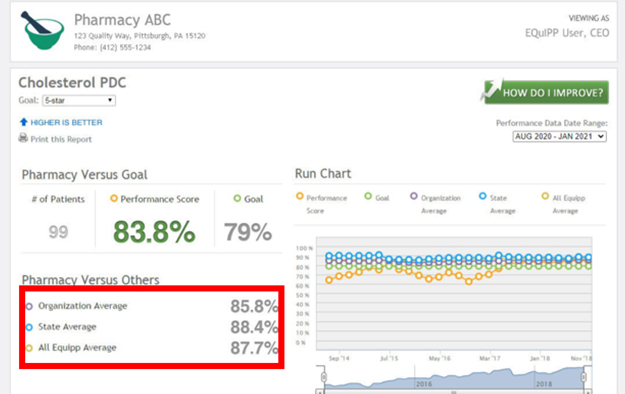The height and width of the screenshot is (394, 625).
Task: Open the Goal 5-star dropdown
Action: tap(79, 100)
